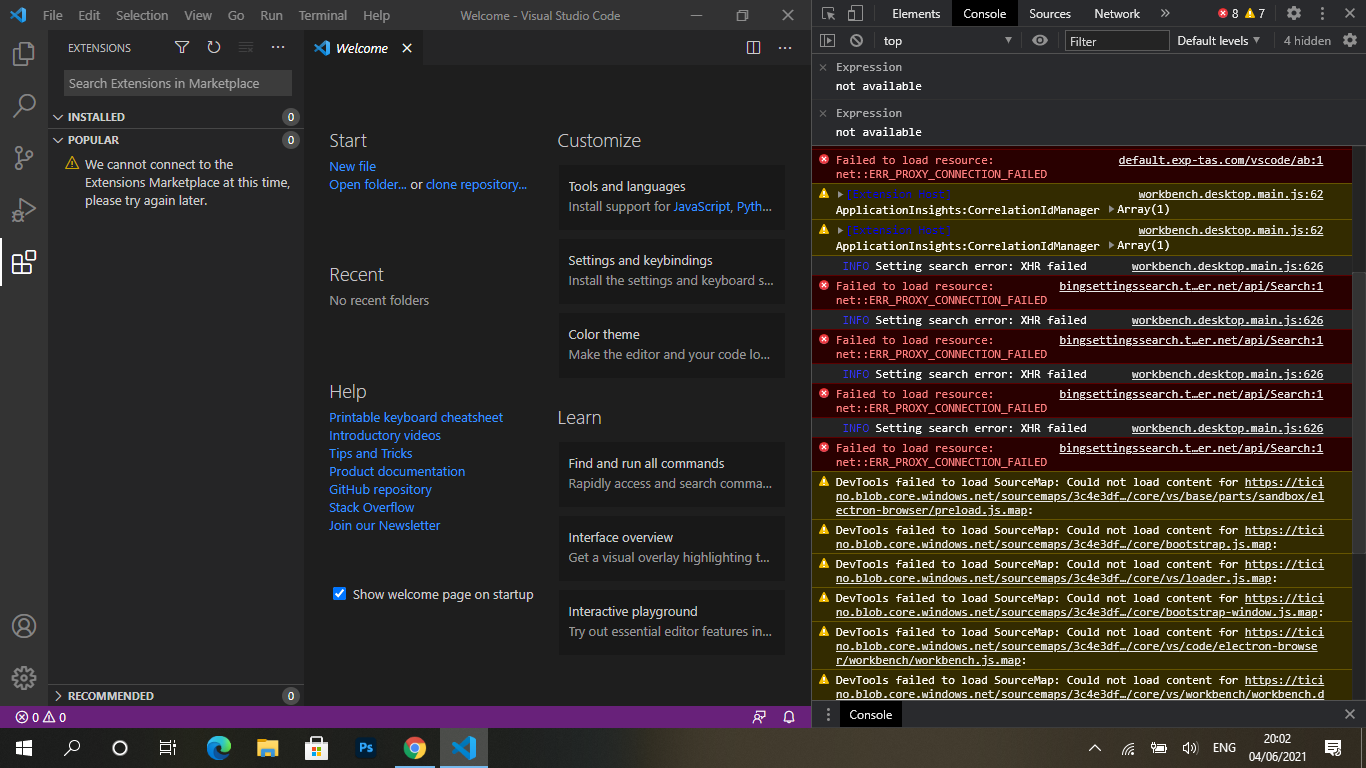The height and width of the screenshot is (768, 1366).
Task: Switch to the Sources tab in DevTools
Action: 1050,13
